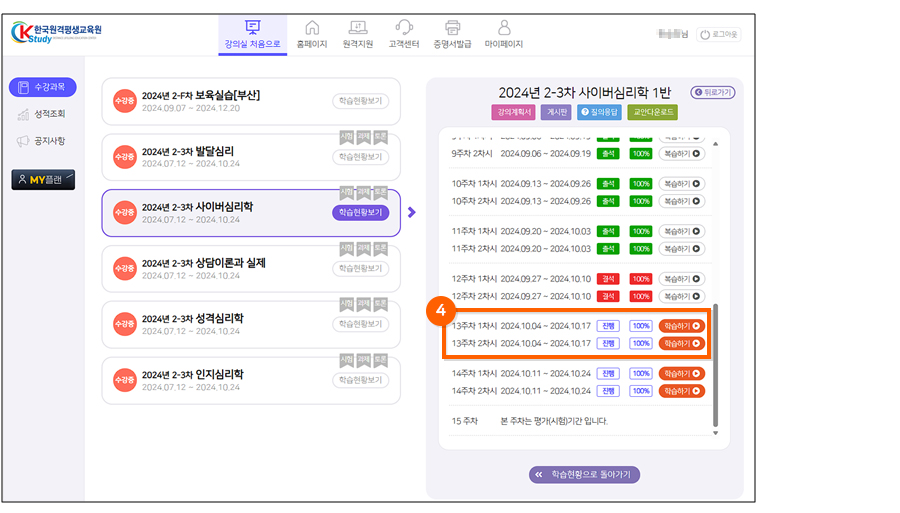Screen dimensions: 900x513
Task: Click the 증명서발급 printer icon
Action: (x=453, y=28)
